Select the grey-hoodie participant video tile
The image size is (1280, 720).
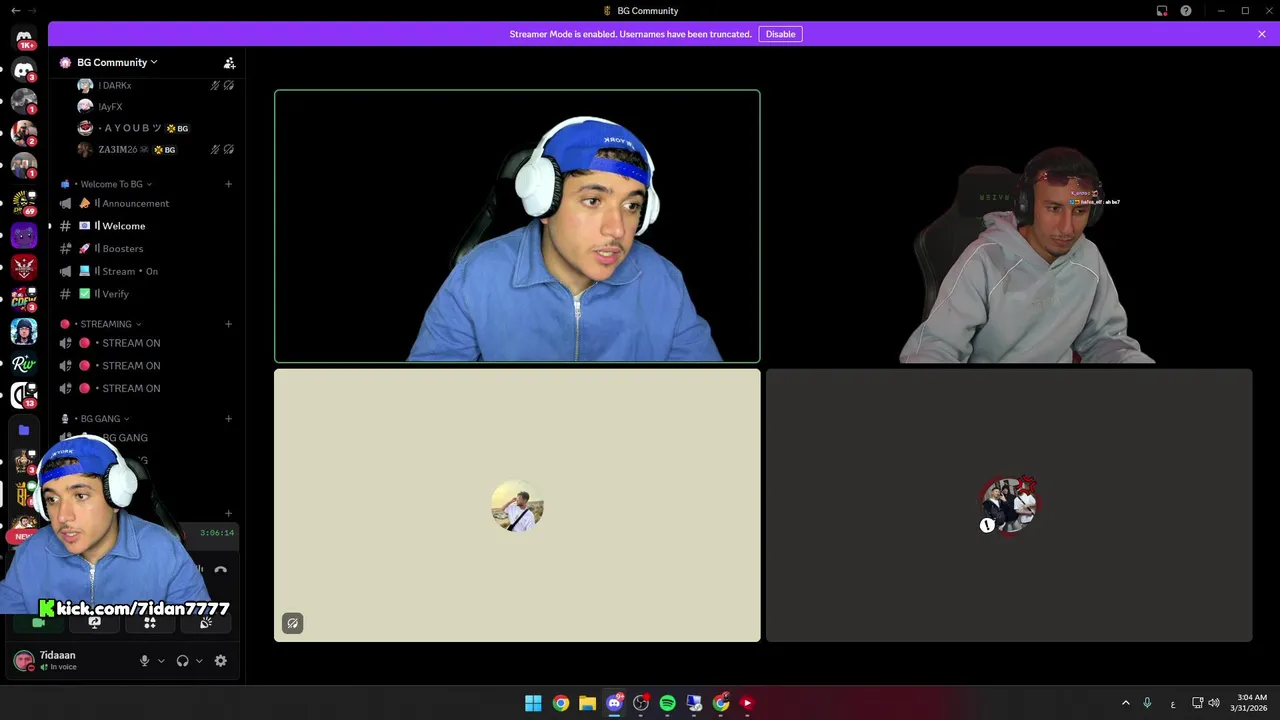click(1009, 226)
